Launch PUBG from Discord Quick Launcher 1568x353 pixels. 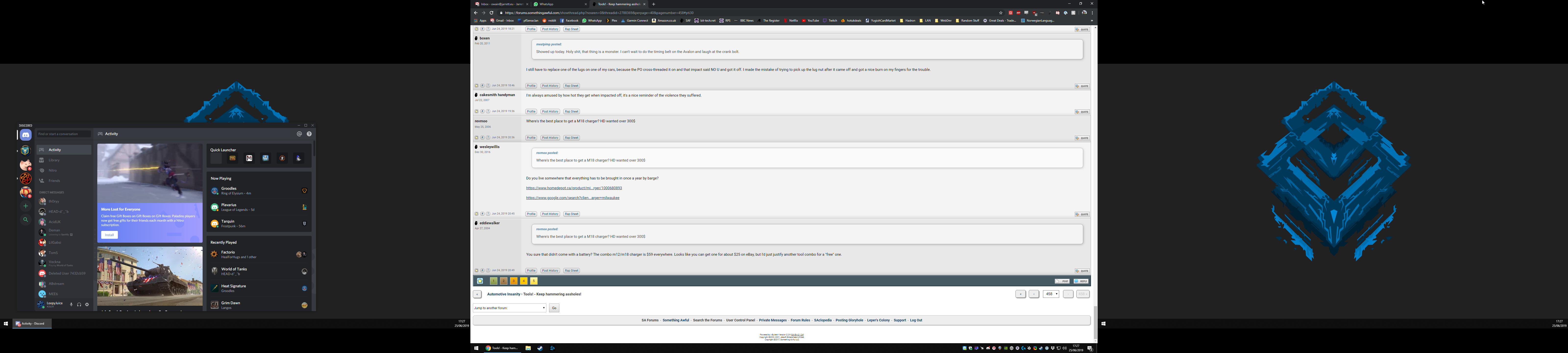(233, 158)
